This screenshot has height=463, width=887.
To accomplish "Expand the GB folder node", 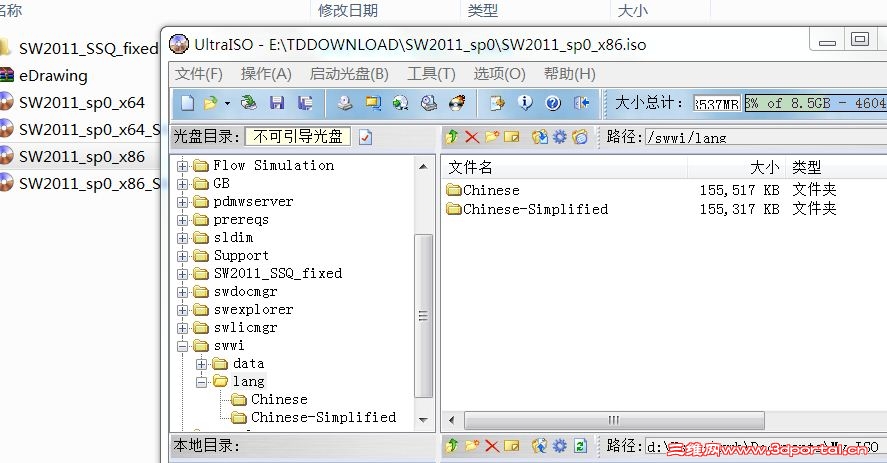I will (x=182, y=184).
